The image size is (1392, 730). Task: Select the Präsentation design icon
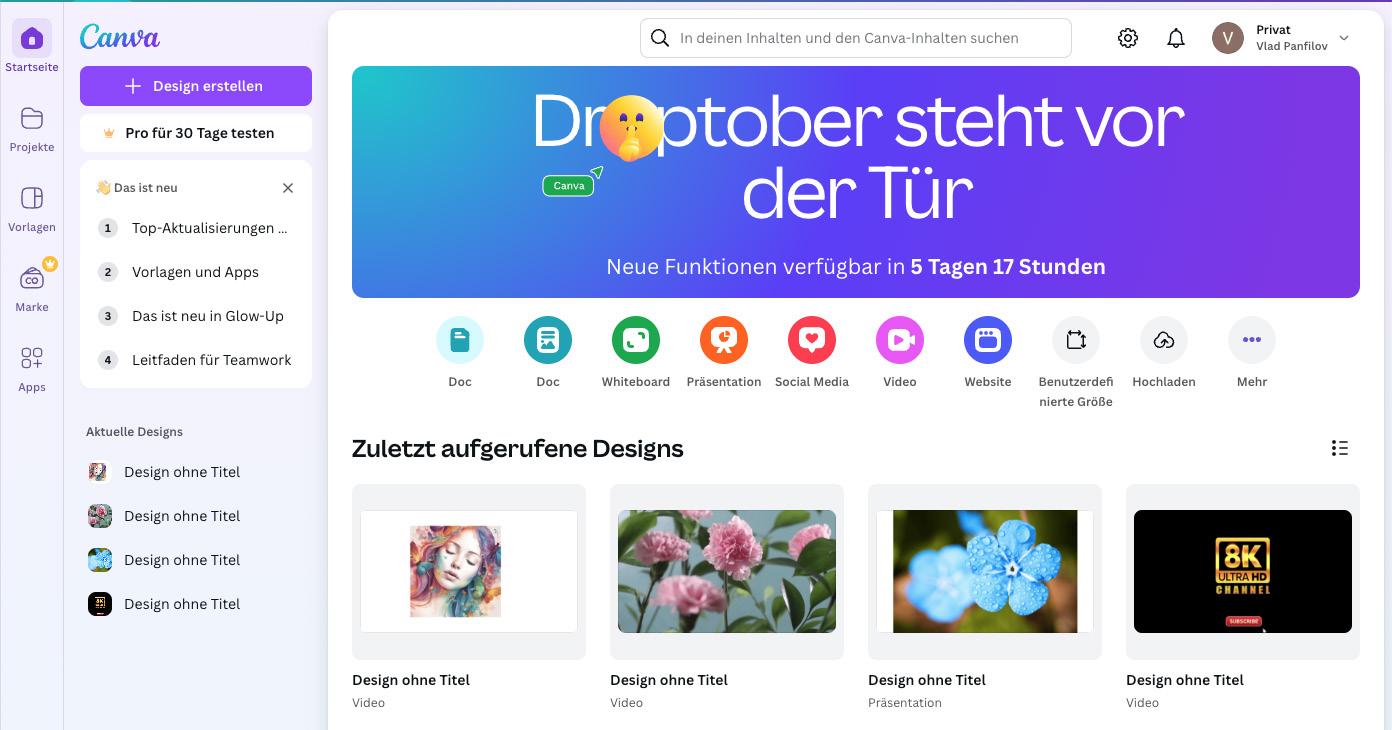724,340
